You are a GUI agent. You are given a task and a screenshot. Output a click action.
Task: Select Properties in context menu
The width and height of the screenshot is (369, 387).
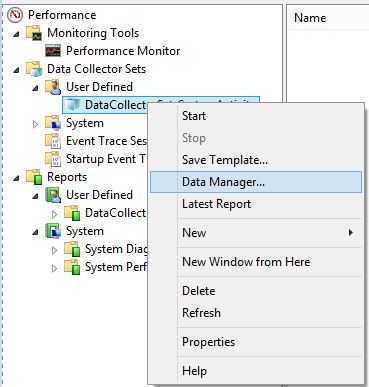(209, 342)
